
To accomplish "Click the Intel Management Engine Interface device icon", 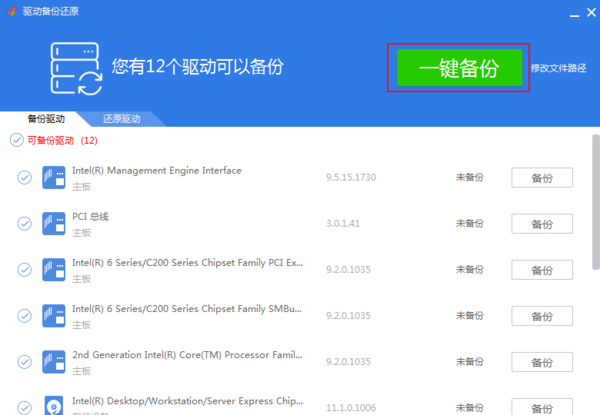I will [x=54, y=178].
